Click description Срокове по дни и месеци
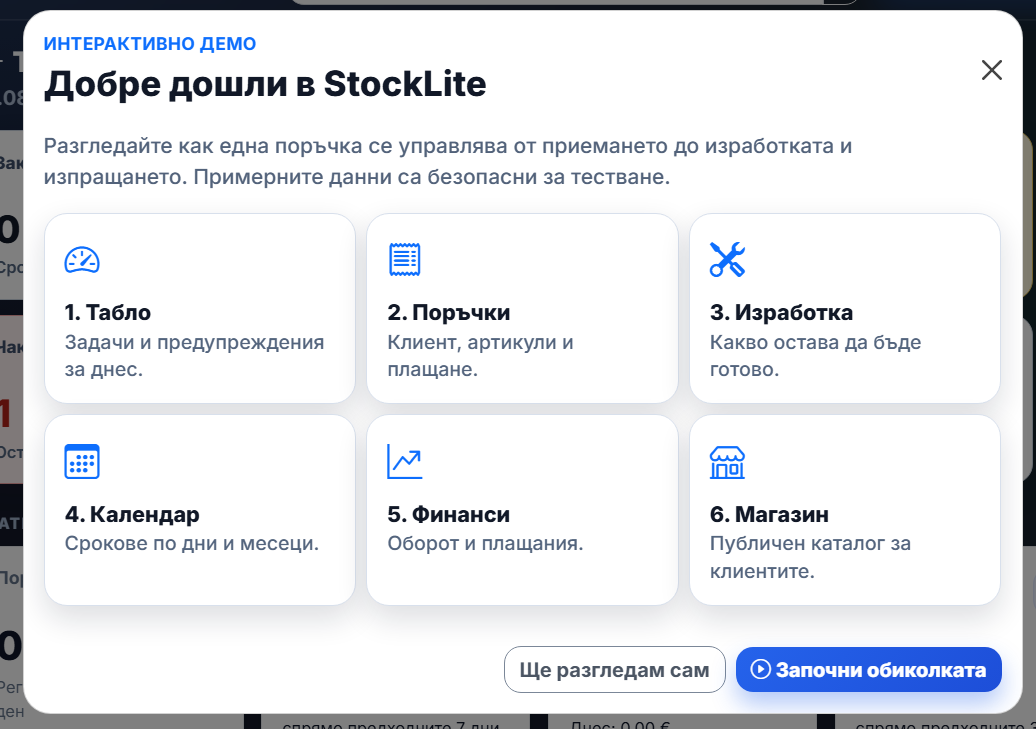Viewport: 1036px width, 729px height. click(x=192, y=543)
